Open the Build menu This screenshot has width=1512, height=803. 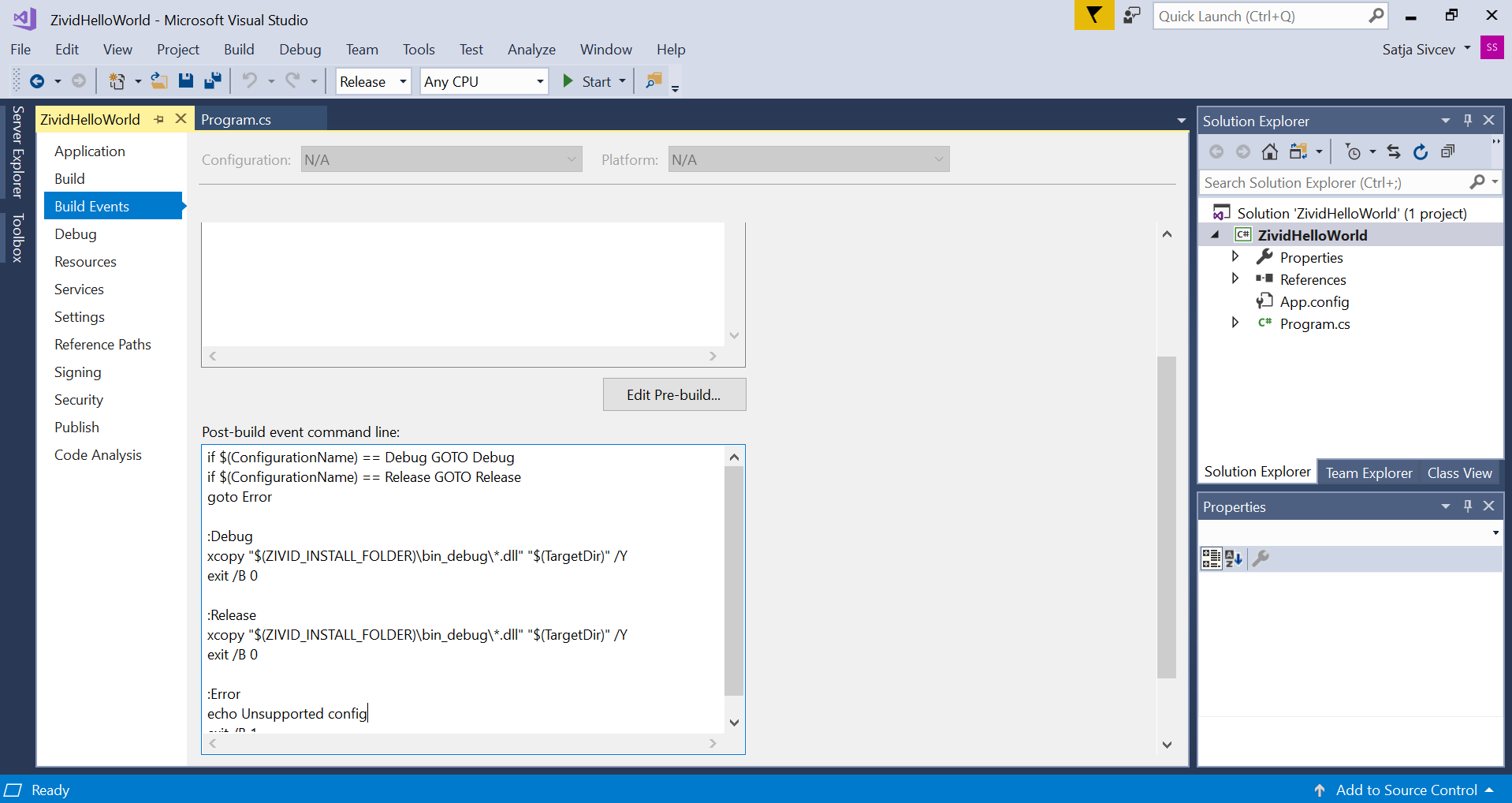(239, 49)
